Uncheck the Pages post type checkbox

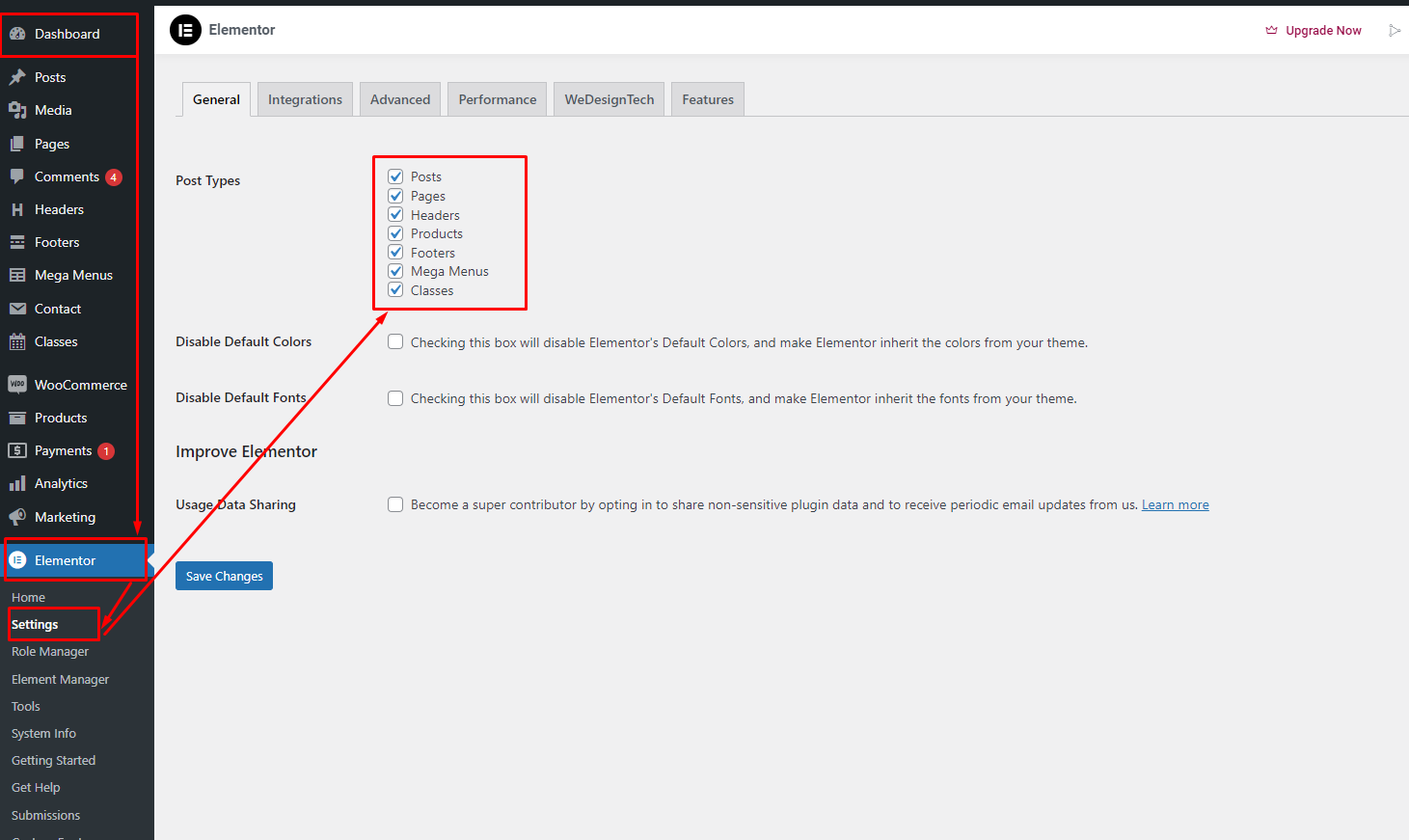click(395, 196)
